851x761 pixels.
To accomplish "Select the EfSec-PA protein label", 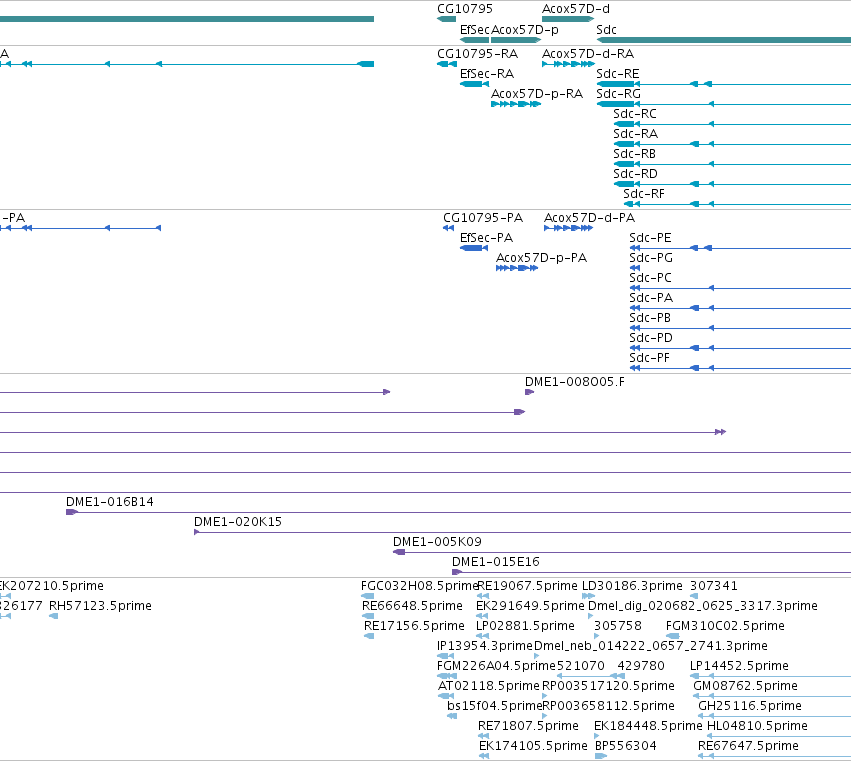I will click(x=486, y=238).
